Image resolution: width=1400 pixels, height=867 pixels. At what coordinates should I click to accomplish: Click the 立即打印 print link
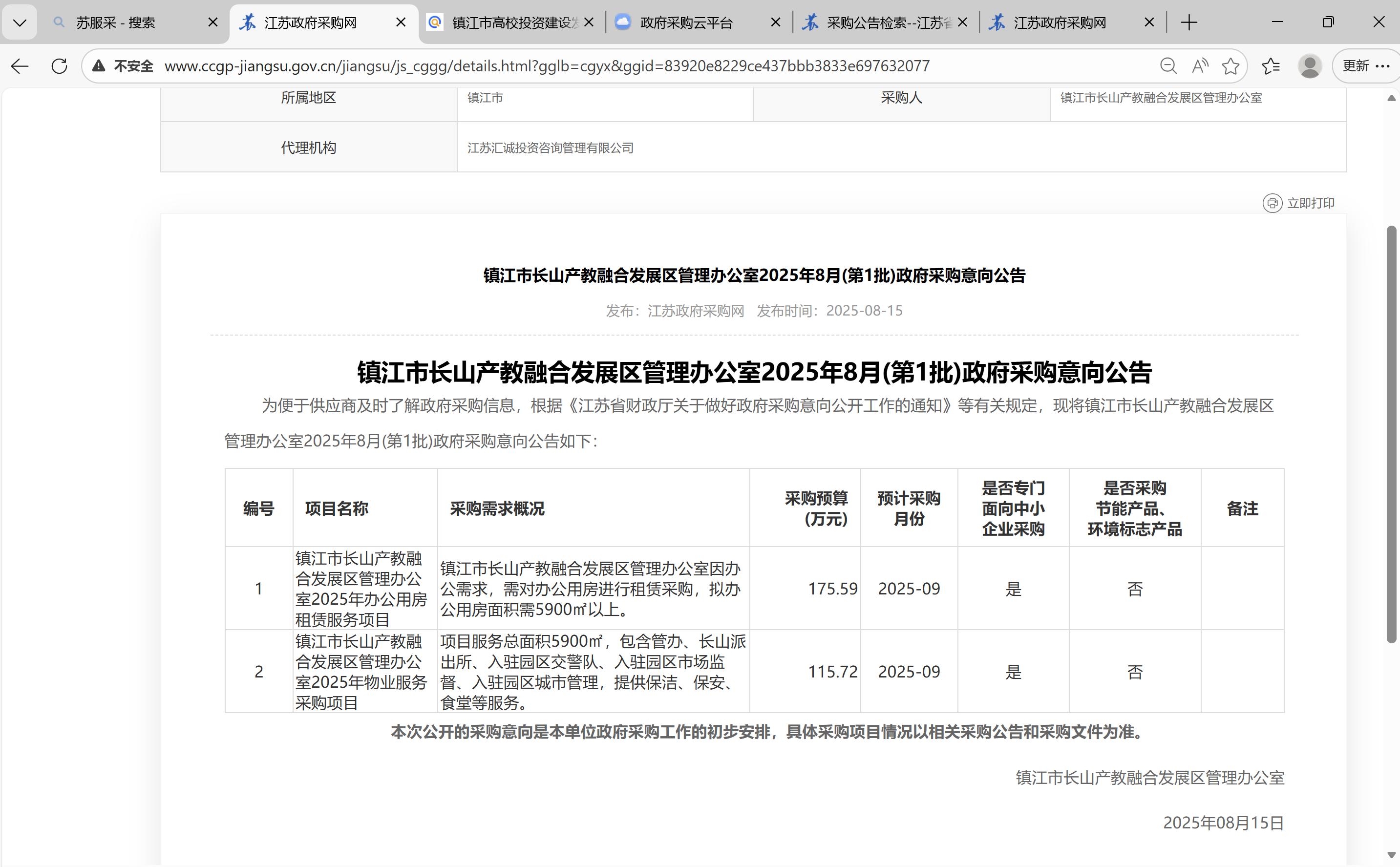click(1311, 203)
